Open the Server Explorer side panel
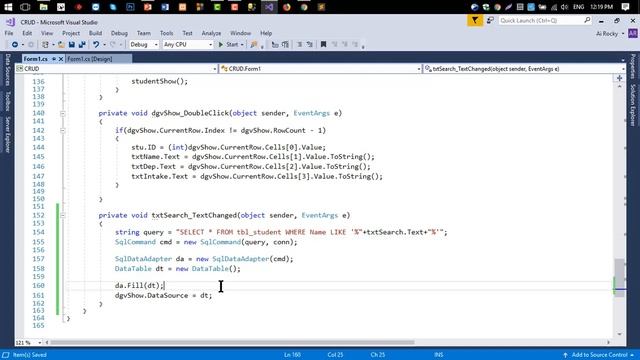 tap(7, 134)
